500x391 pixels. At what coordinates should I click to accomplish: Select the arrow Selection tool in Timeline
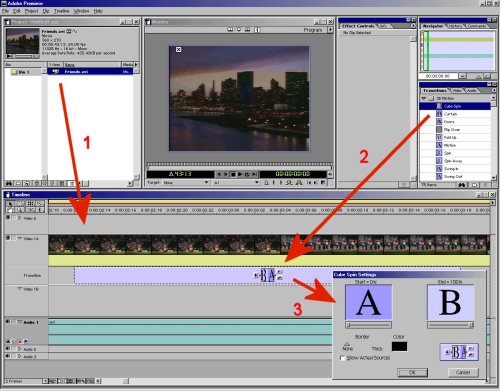point(10,203)
